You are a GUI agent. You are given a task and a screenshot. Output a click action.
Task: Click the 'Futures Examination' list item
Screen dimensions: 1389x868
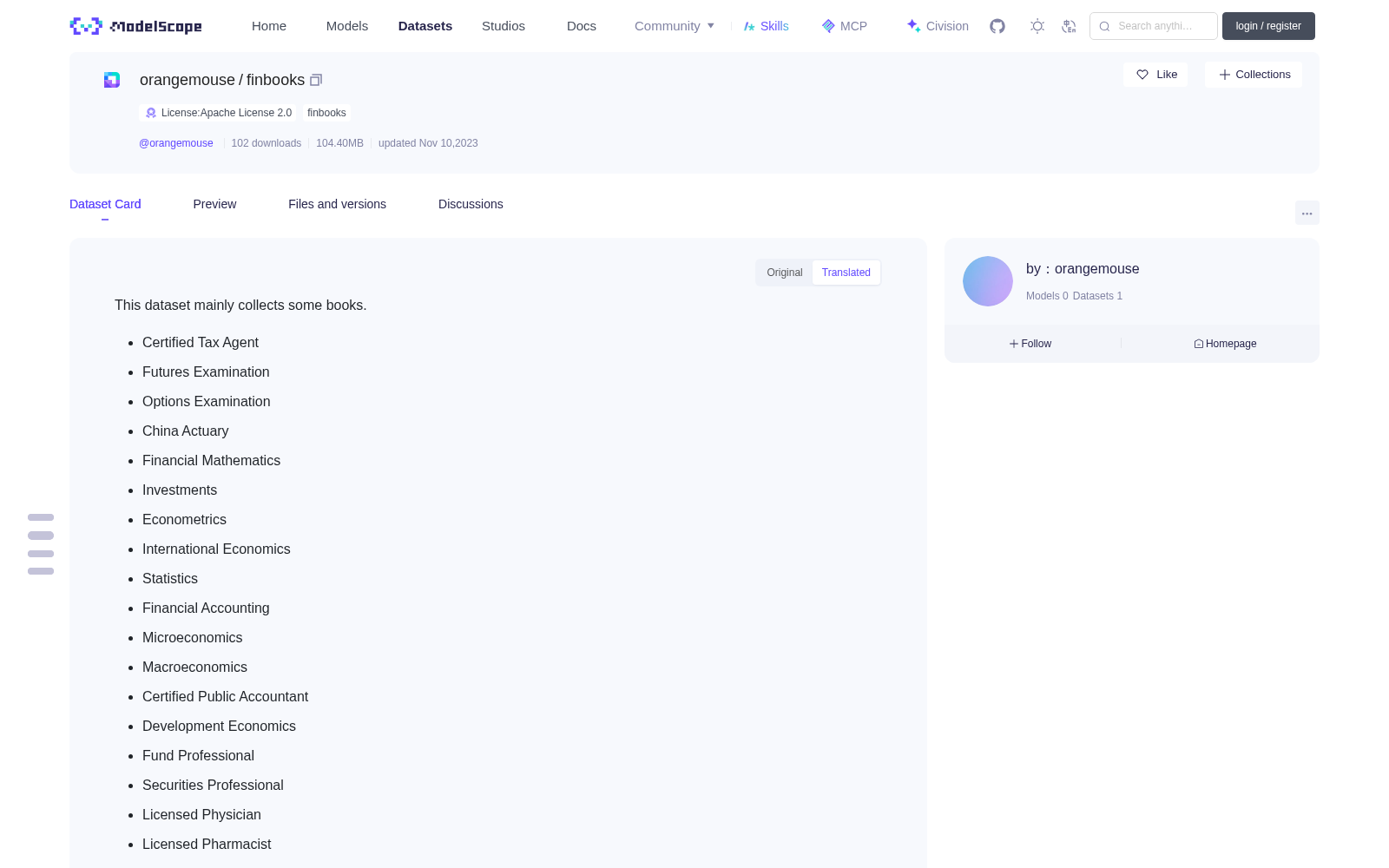click(x=206, y=372)
